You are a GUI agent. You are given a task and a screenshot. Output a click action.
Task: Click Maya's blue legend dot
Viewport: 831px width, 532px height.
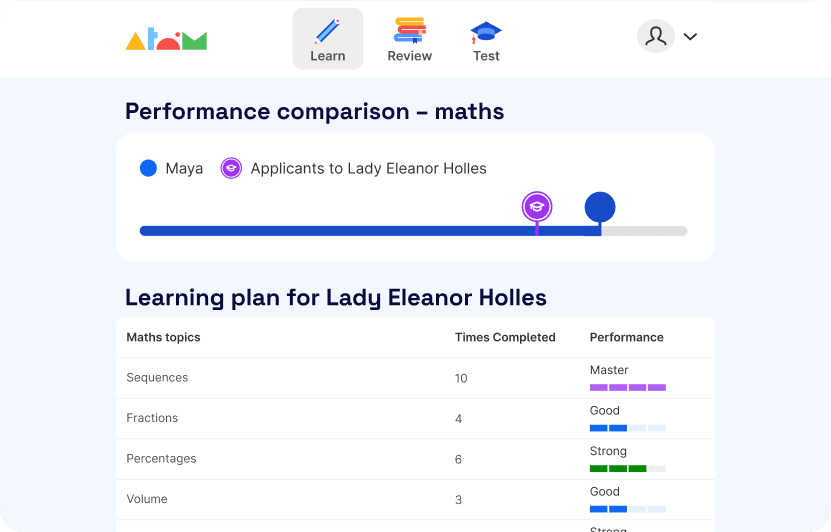pos(148,168)
